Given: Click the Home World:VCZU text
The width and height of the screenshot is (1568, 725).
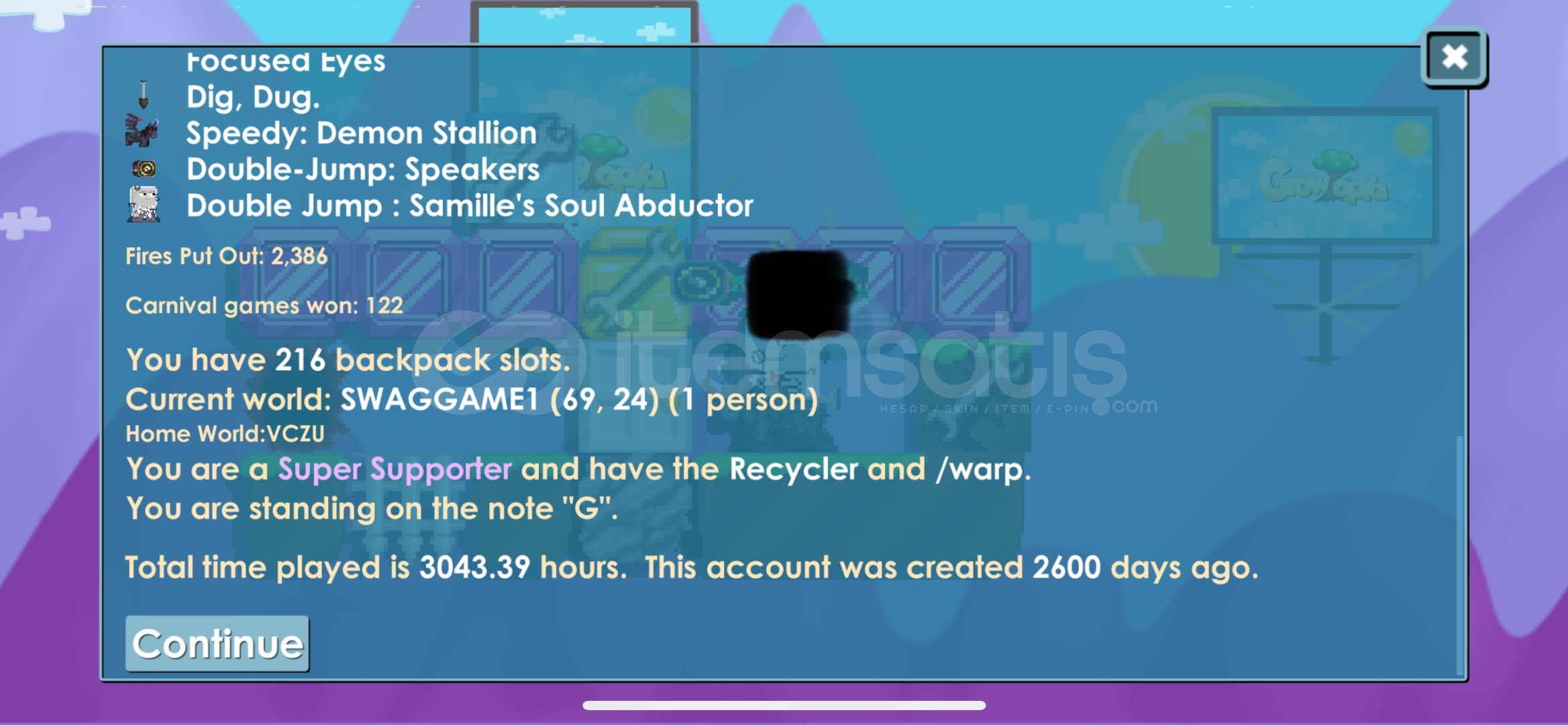Looking at the screenshot, I should (225, 434).
